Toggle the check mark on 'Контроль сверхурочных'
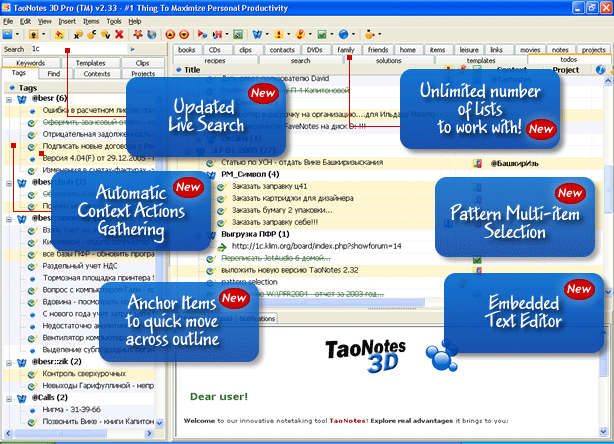614x444 pixels. point(32,374)
